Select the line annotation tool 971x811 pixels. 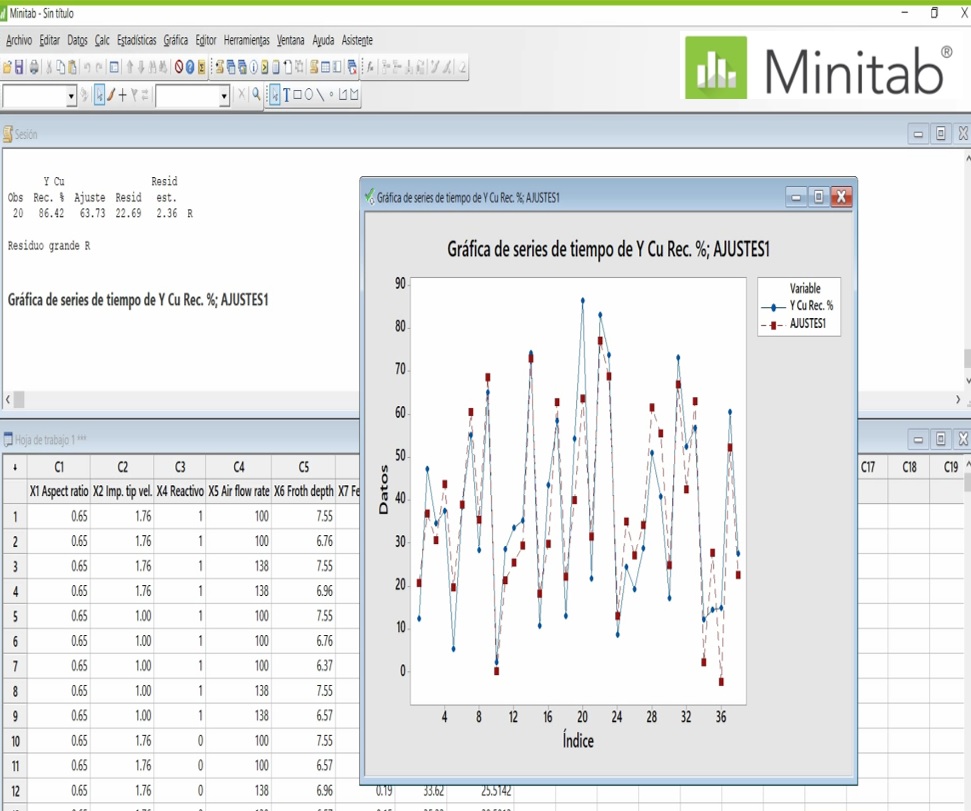tap(320, 95)
